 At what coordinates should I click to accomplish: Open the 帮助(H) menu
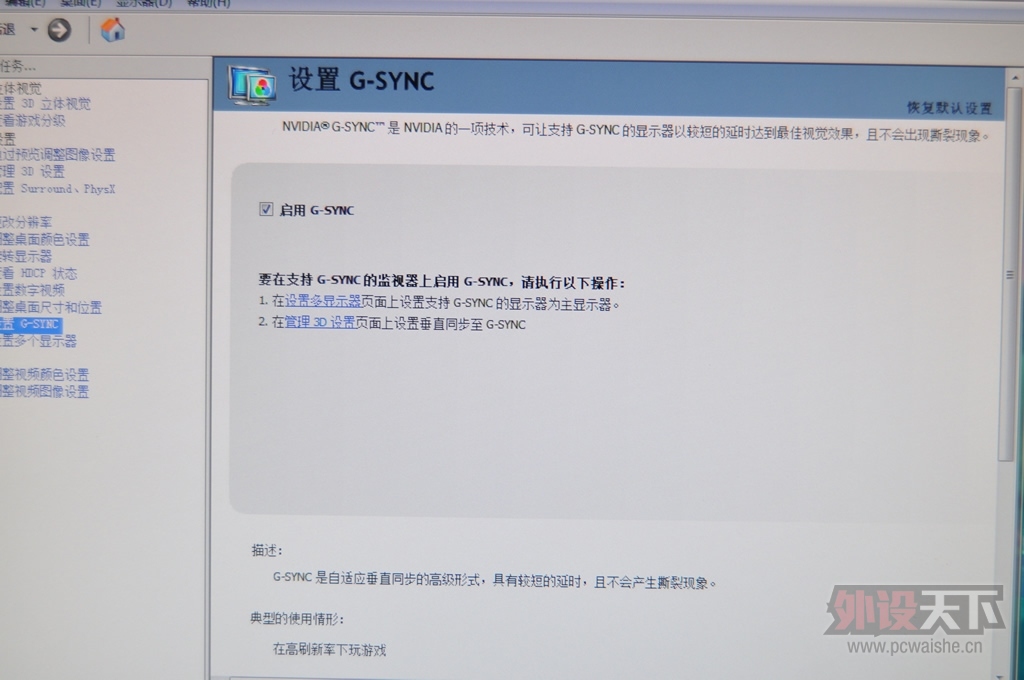[209, 3]
